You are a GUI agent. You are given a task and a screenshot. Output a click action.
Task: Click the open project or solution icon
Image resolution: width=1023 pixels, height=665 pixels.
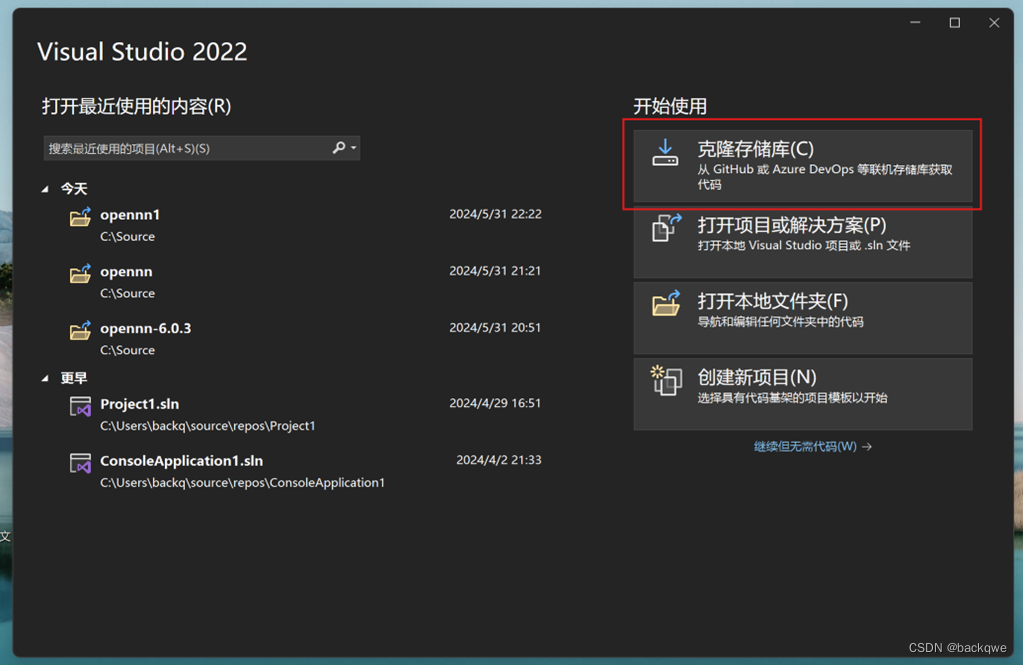(666, 228)
